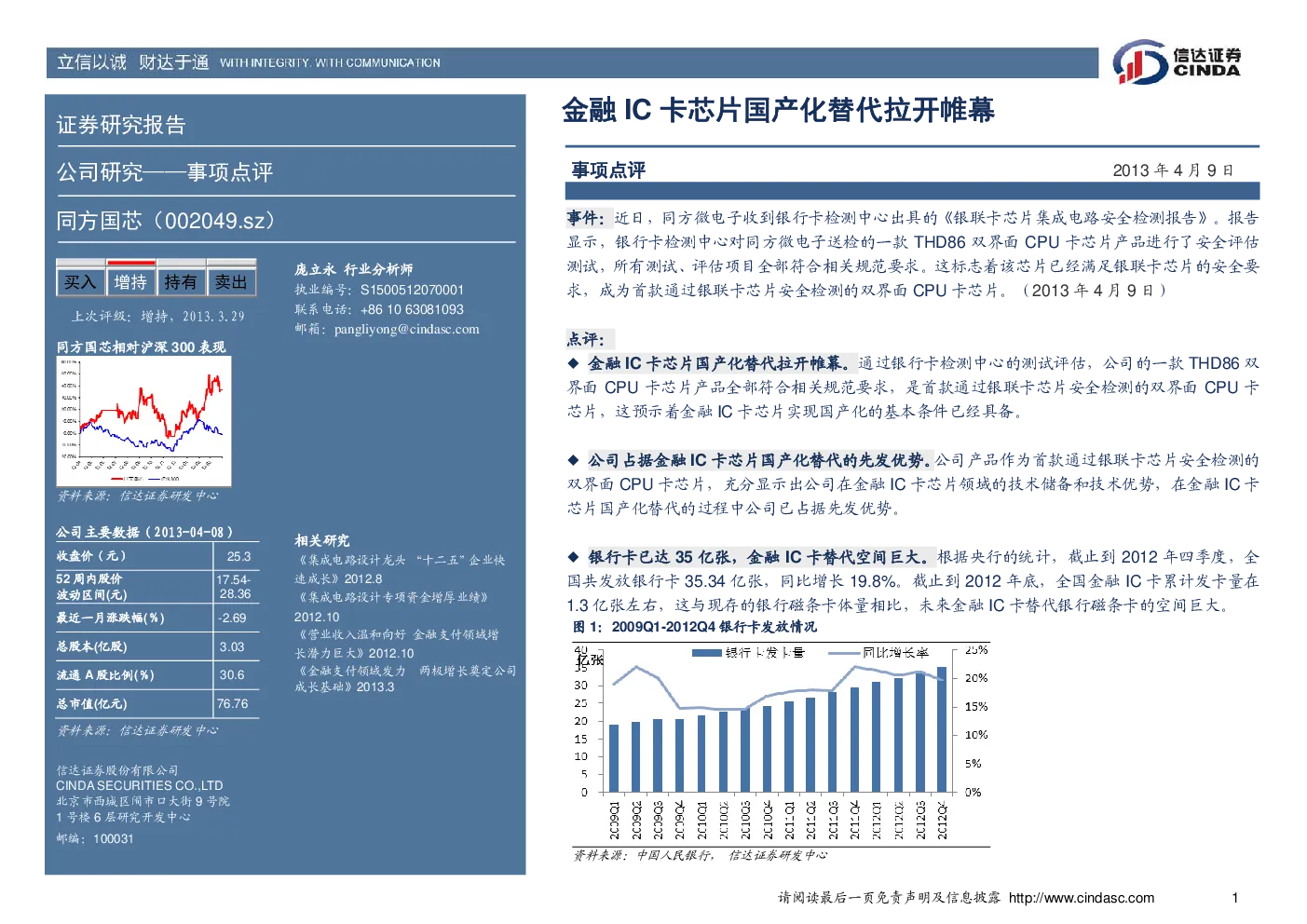The image size is (1307, 924).
Task: Select bullet heading 银行卡已达35亿张
Action: (x=663, y=557)
